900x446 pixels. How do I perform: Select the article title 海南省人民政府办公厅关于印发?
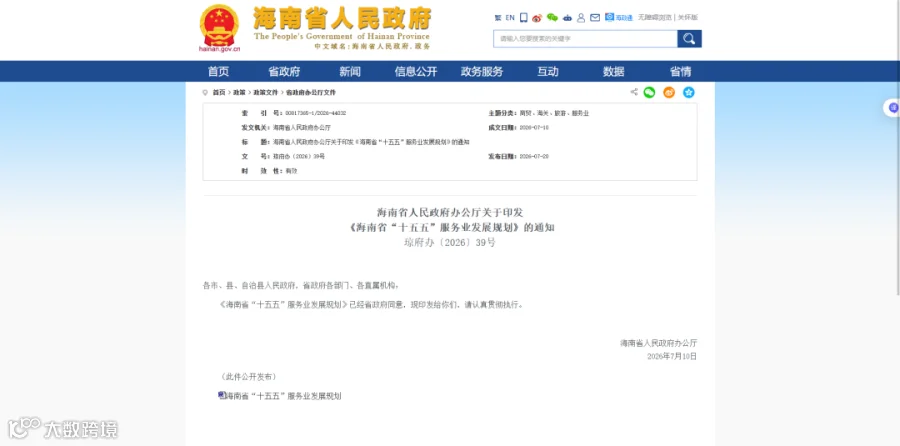tap(450, 212)
